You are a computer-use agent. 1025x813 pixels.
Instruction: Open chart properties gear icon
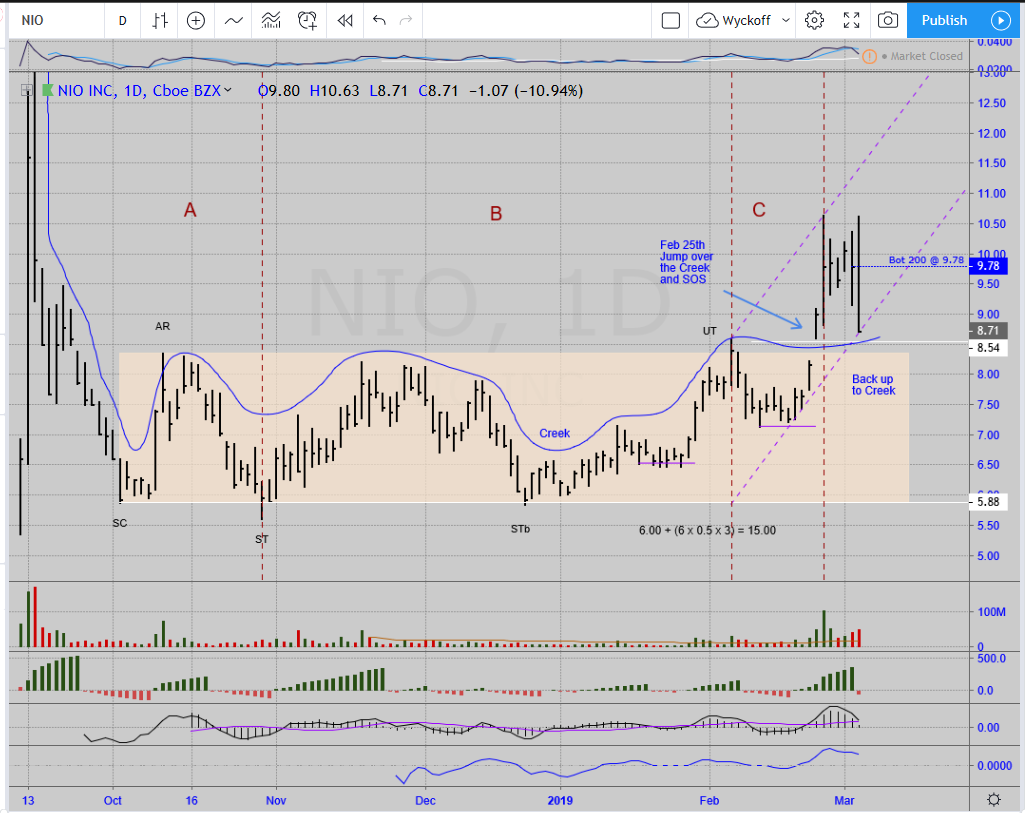(815, 20)
